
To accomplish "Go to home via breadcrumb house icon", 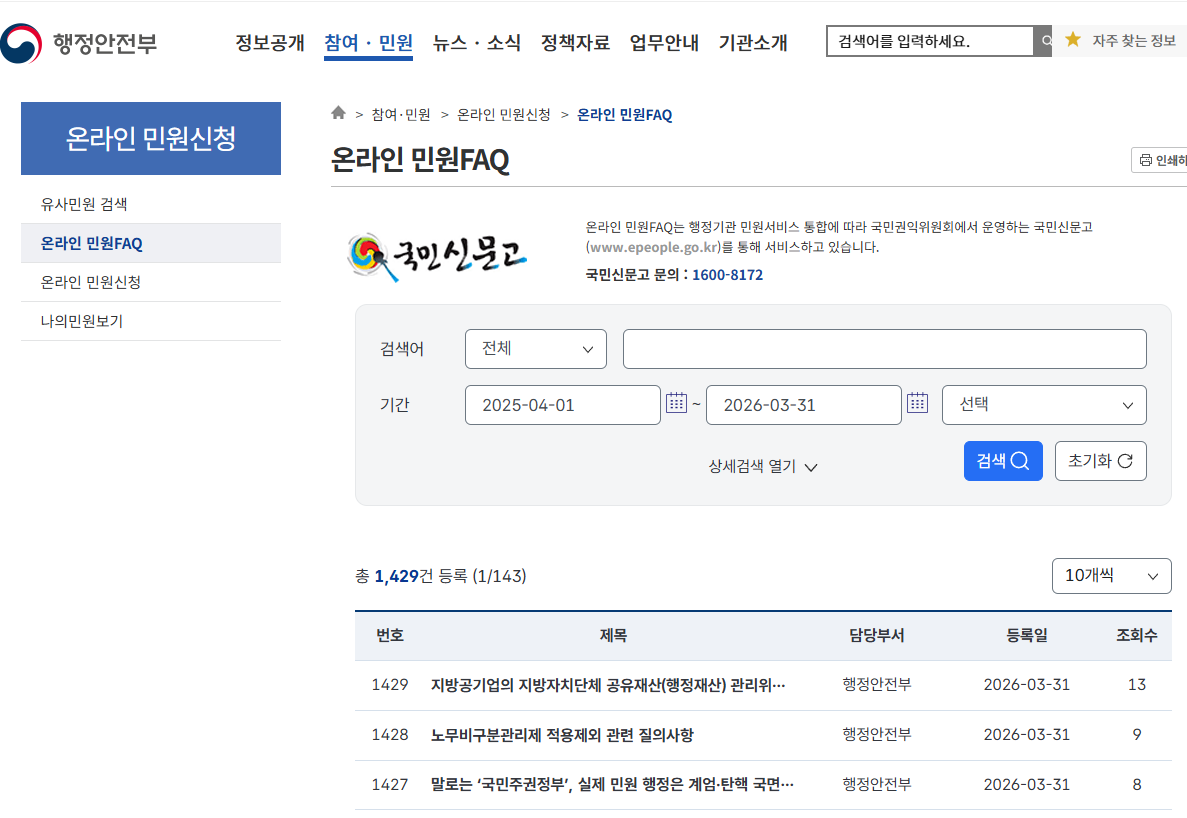I will [x=338, y=113].
